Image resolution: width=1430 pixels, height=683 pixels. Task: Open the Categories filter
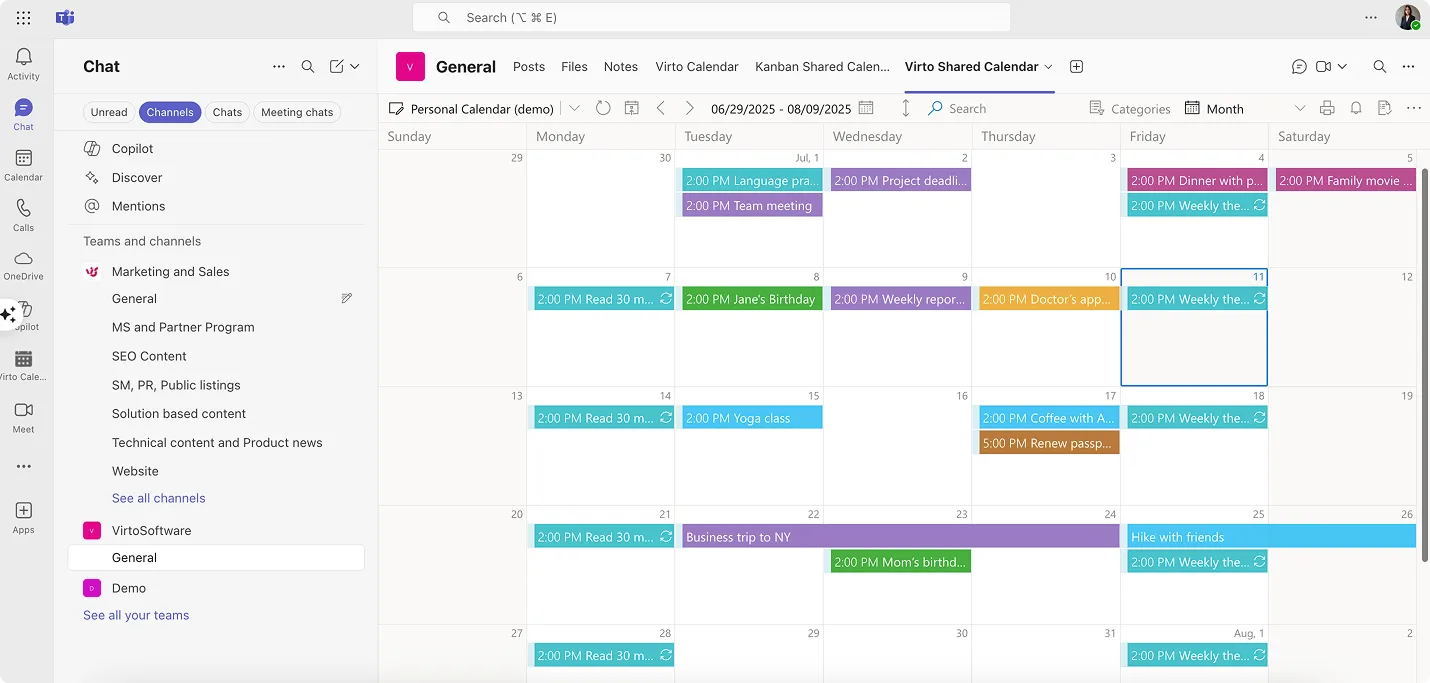tap(1129, 109)
